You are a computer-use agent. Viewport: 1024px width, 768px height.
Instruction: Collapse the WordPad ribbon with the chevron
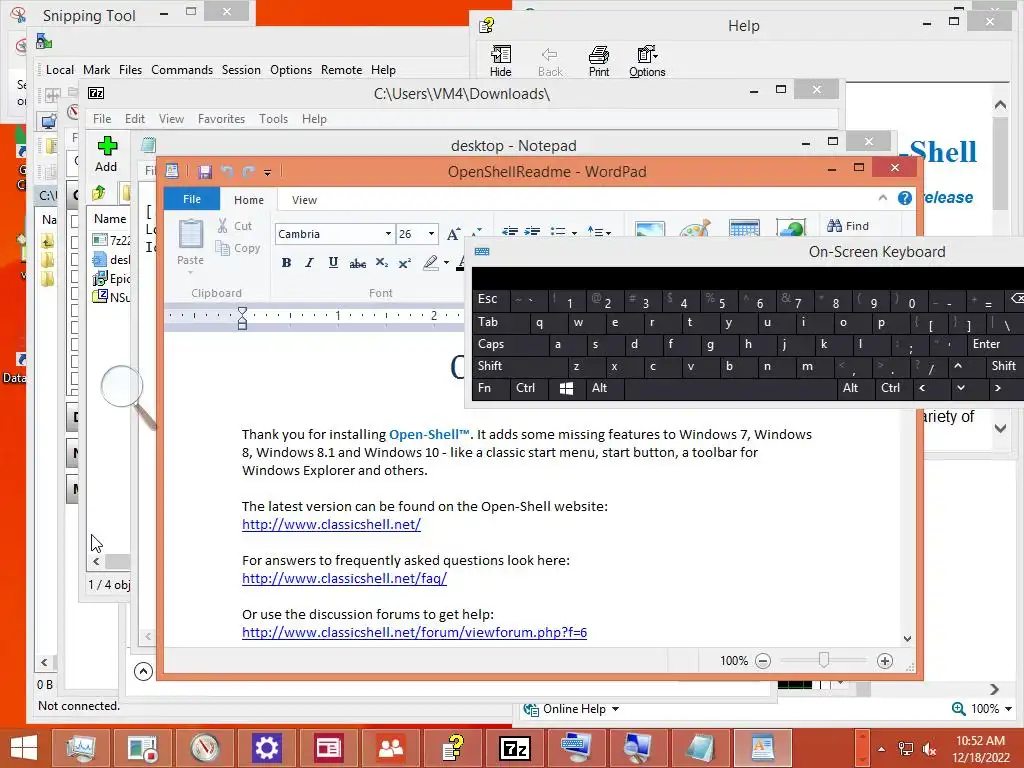coord(883,197)
